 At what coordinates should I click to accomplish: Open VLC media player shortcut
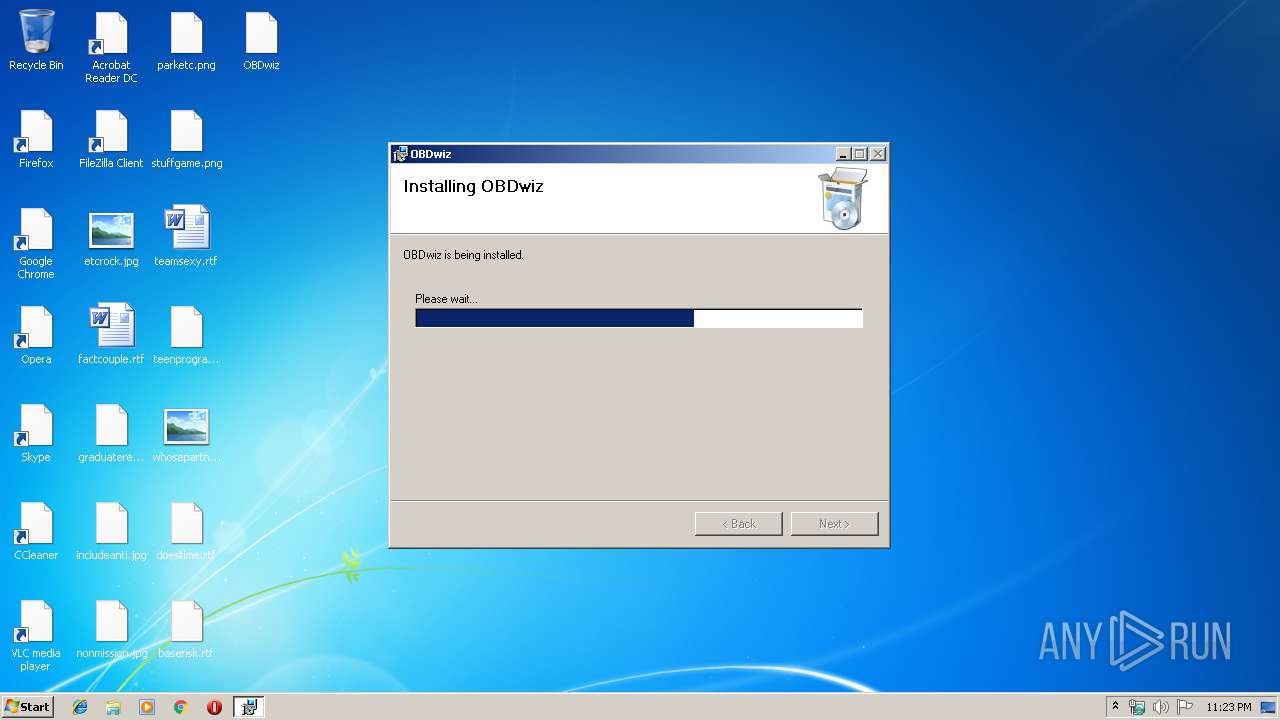(36, 635)
